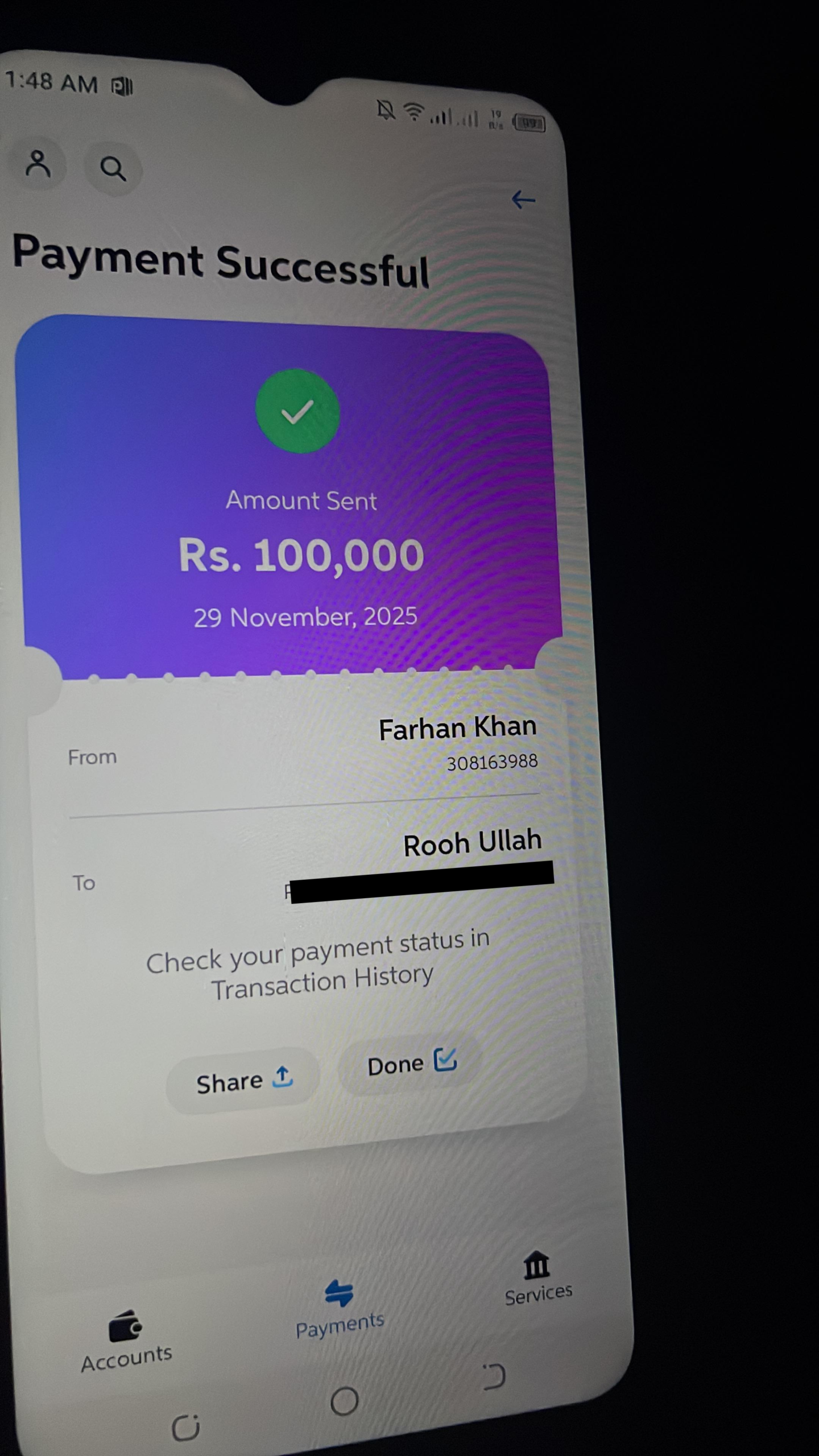Share the payment receipt
The width and height of the screenshot is (819, 1456).
point(243,1081)
